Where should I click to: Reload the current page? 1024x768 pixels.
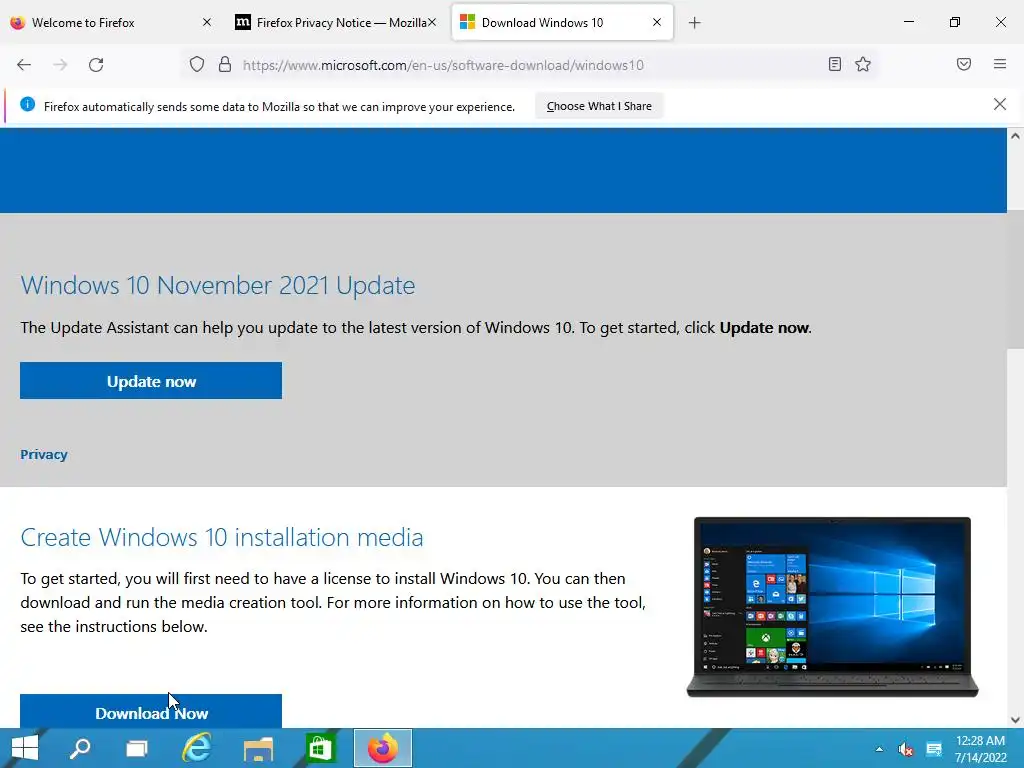96,65
